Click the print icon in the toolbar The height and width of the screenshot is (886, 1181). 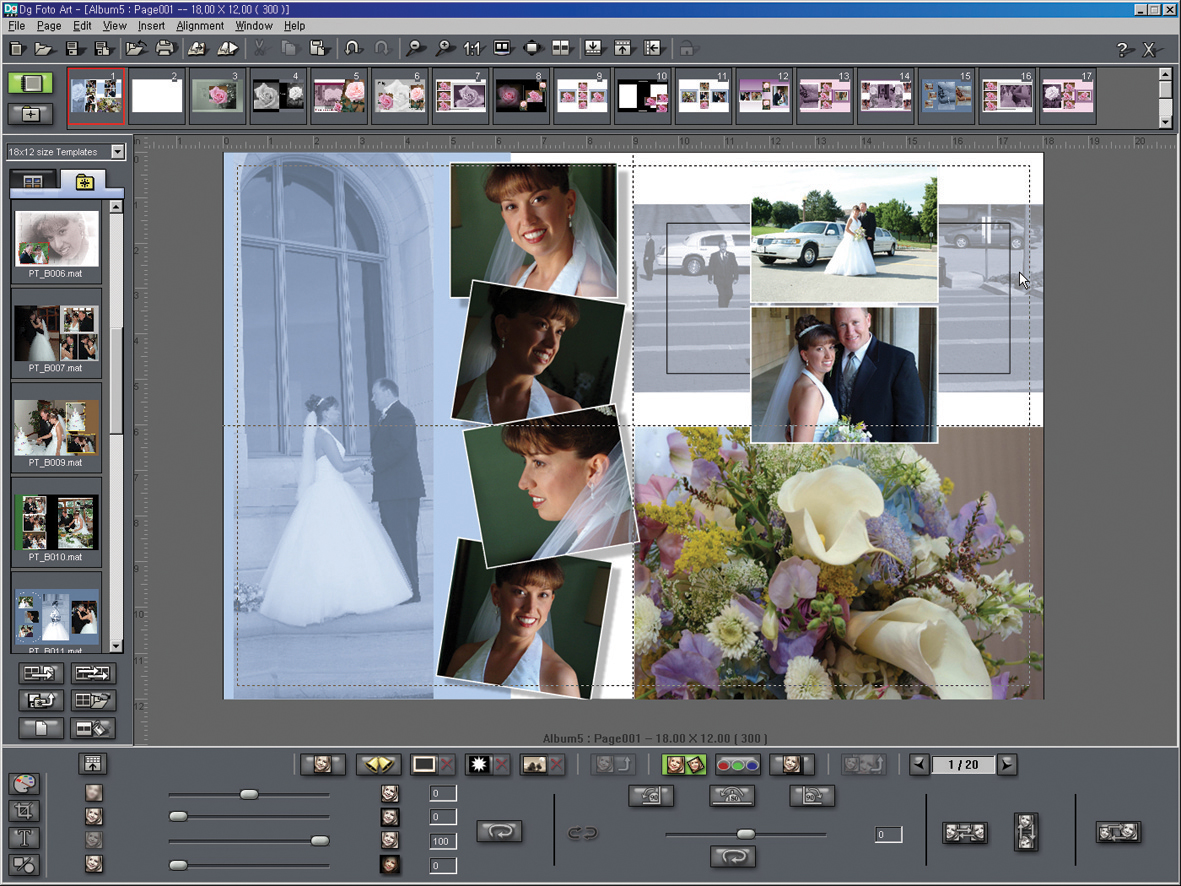click(165, 48)
